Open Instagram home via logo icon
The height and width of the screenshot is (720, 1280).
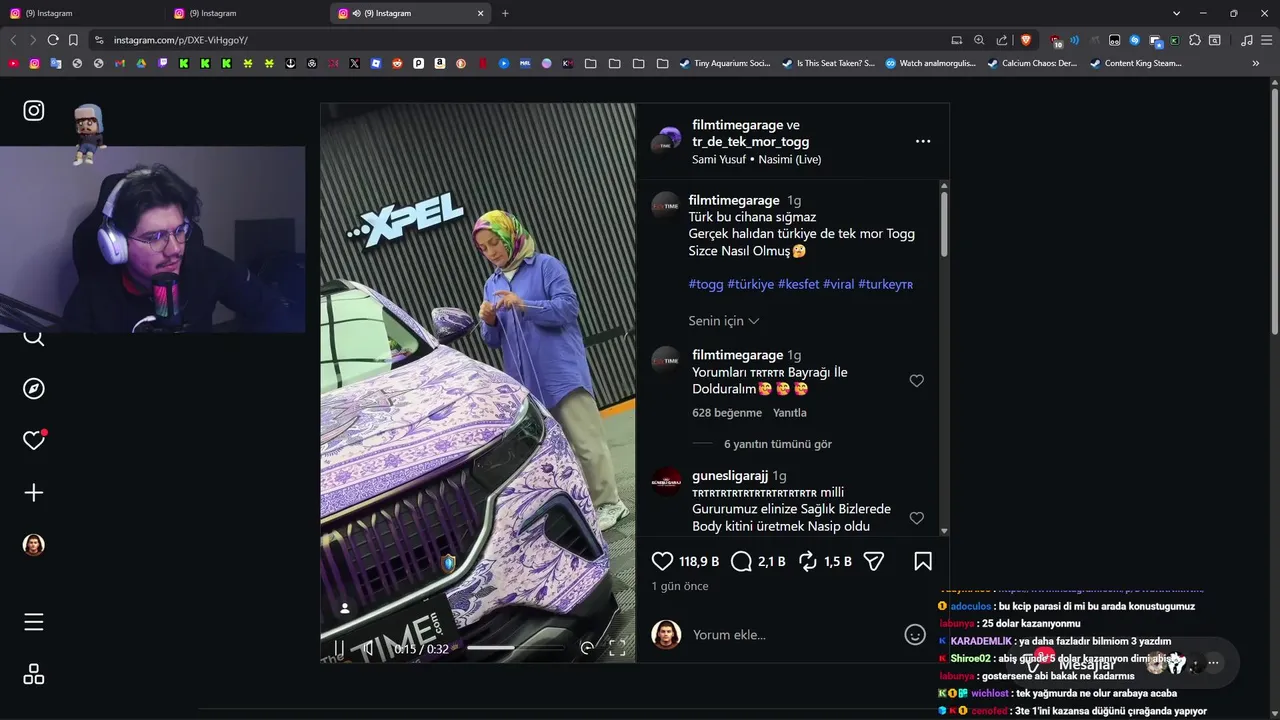(x=34, y=111)
